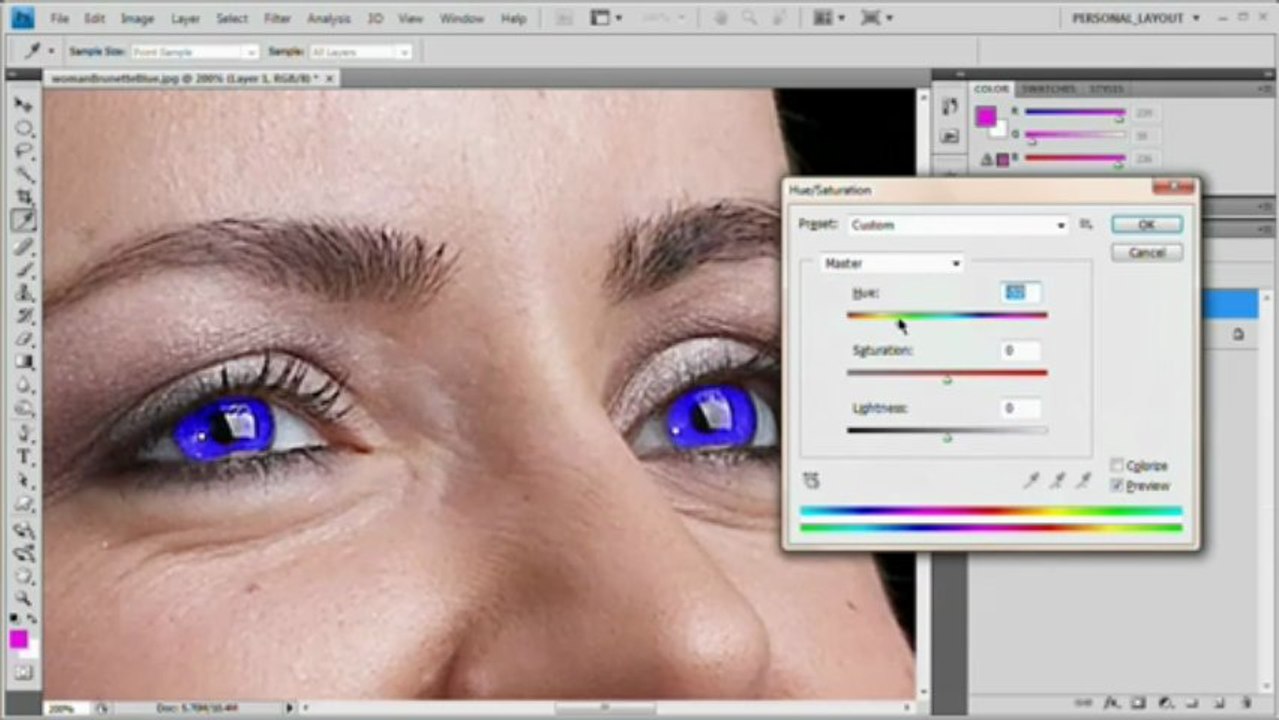Launch Bridge from the application bar
1279x720 pixels.
[x=565, y=18]
